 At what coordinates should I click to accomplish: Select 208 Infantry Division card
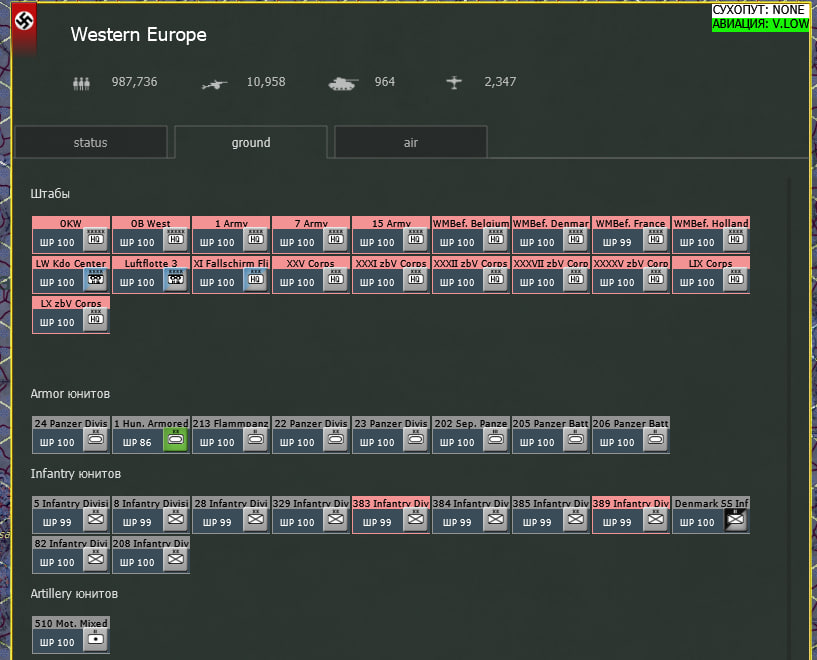coord(151,555)
